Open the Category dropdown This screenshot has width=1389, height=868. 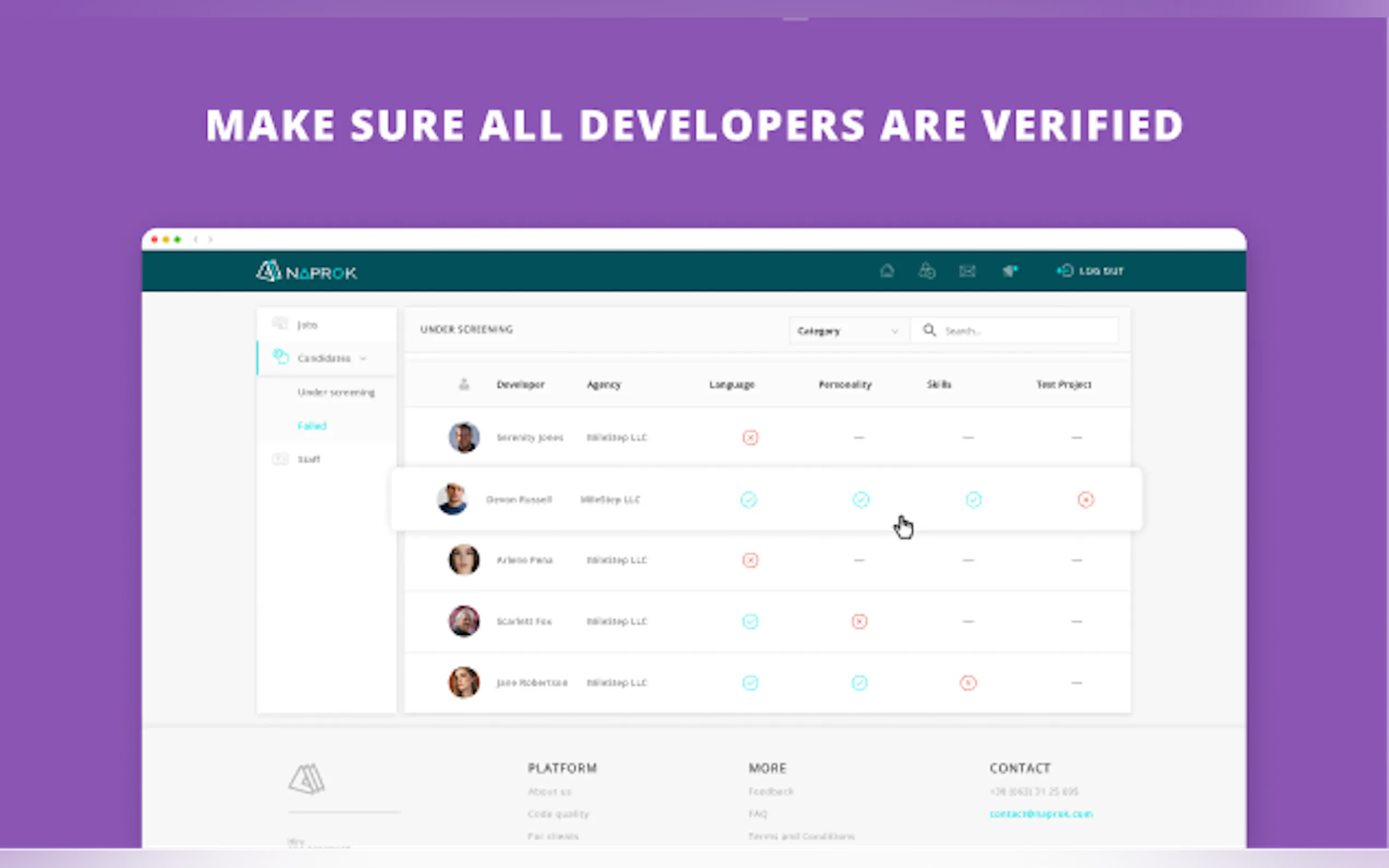[847, 331]
